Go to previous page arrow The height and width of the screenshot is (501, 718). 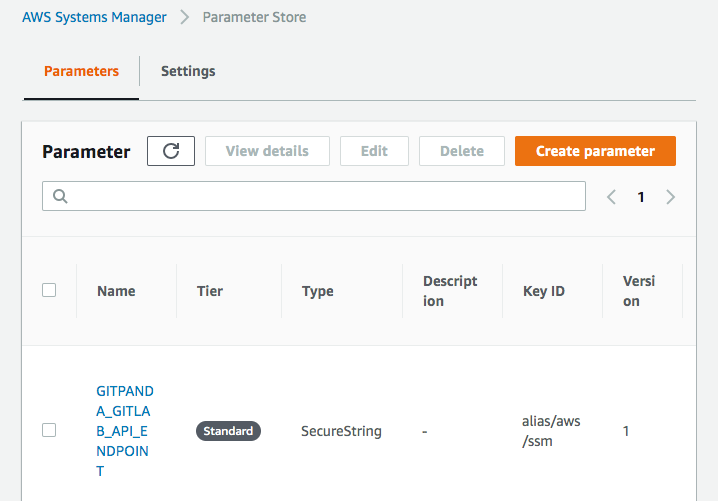point(611,197)
